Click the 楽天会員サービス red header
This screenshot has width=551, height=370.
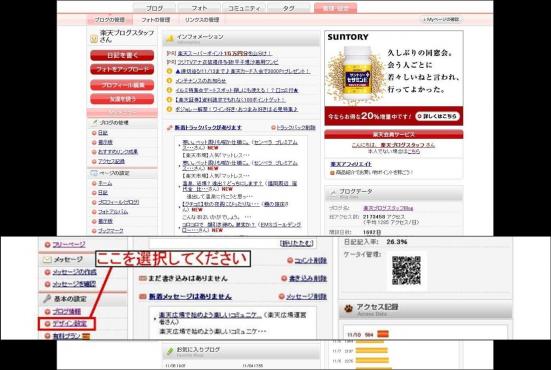pos(394,134)
